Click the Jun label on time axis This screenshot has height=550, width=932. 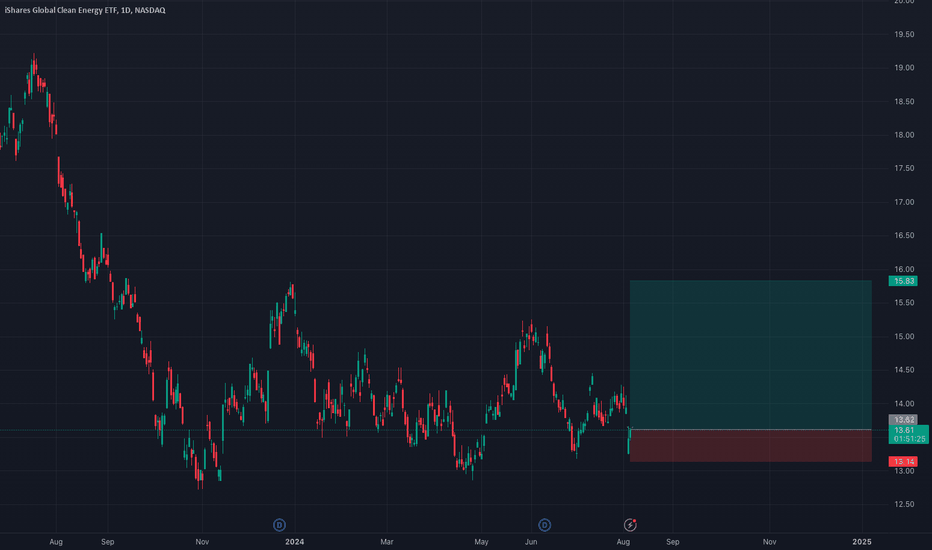point(531,542)
